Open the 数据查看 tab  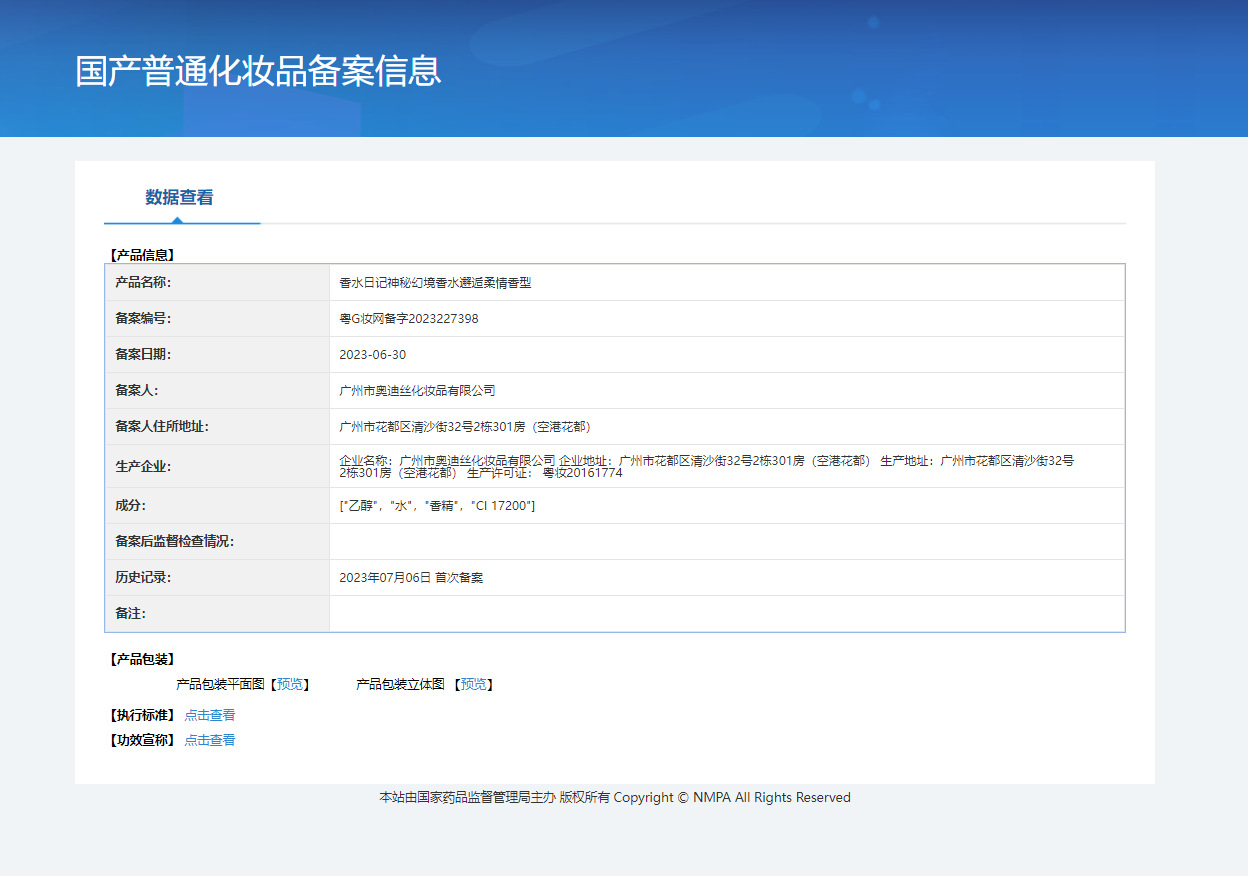tap(179, 197)
